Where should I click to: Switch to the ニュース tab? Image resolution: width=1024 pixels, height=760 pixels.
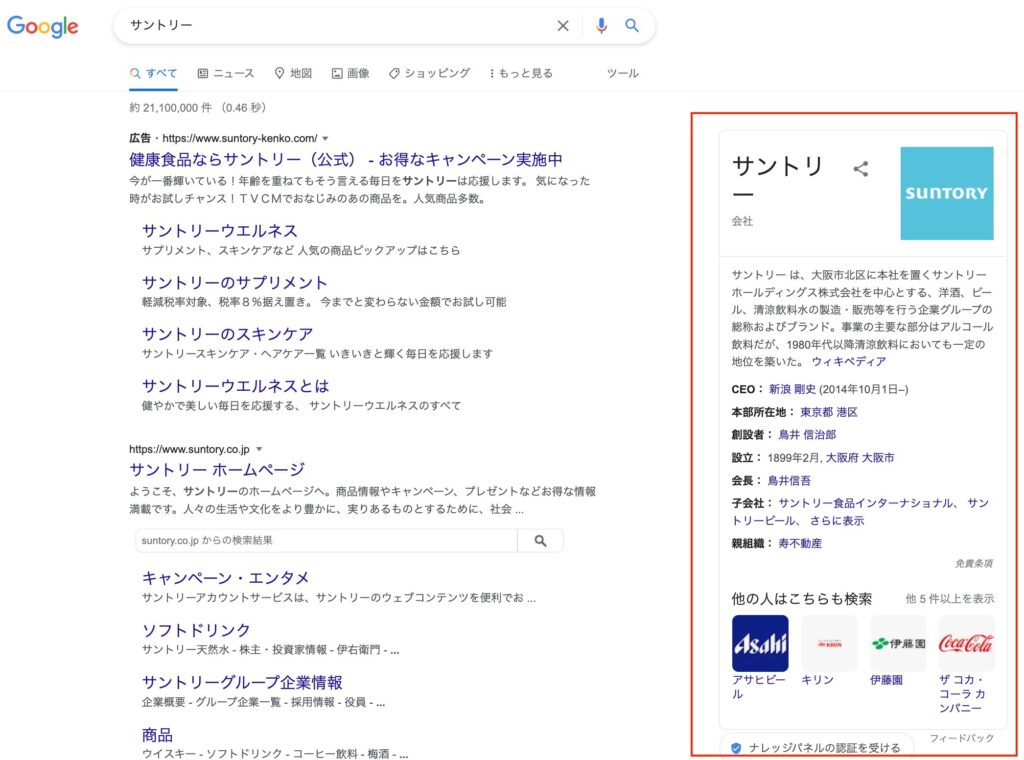[226, 73]
